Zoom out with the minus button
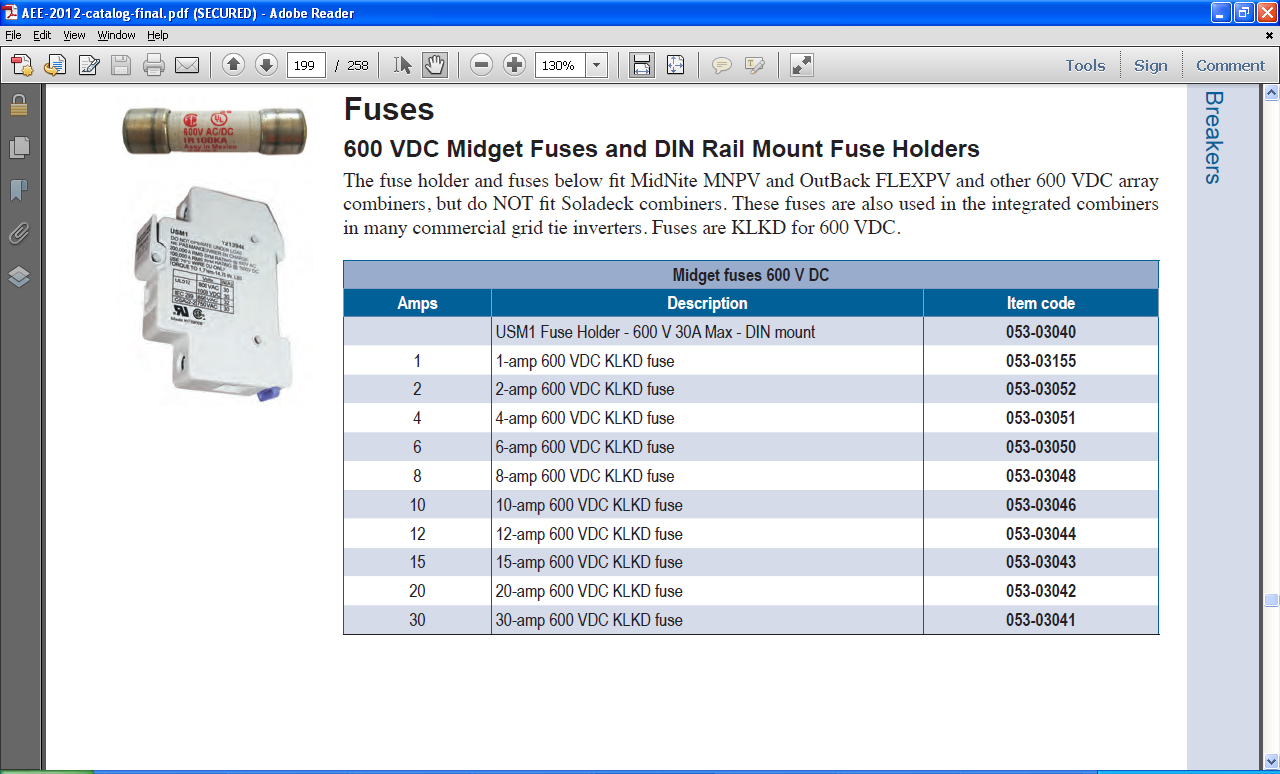This screenshot has width=1280, height=774. 481,65
